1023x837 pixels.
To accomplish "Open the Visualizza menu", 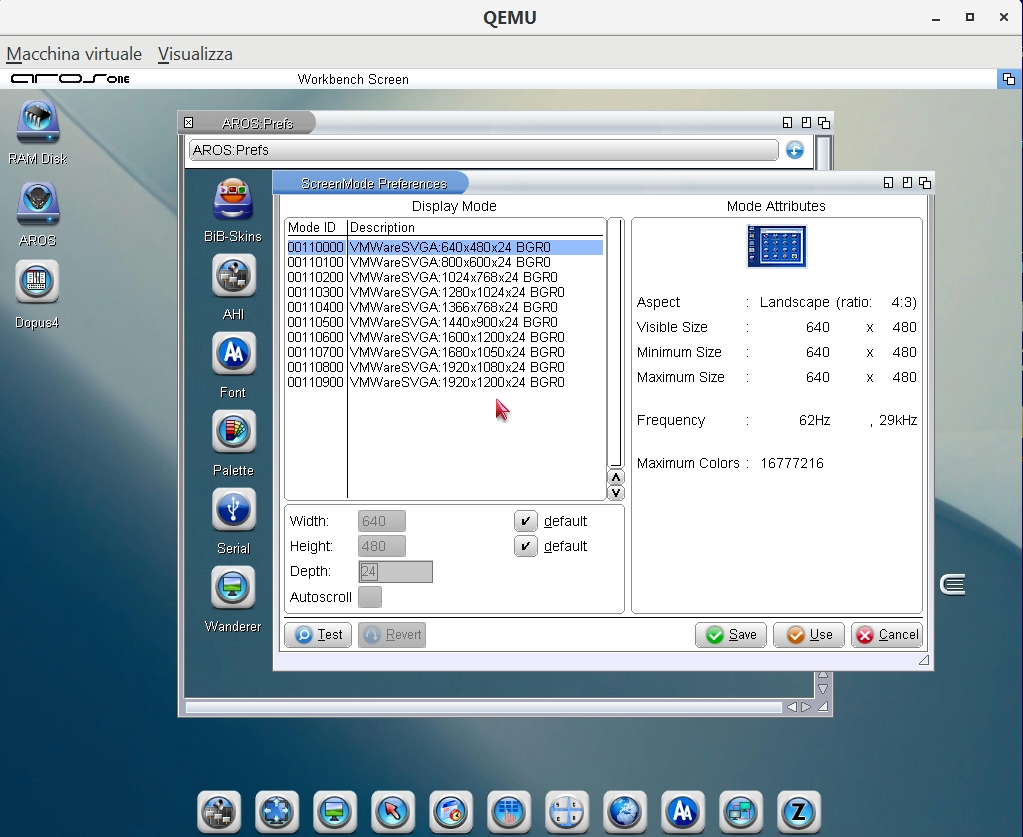I will point(195,53).
